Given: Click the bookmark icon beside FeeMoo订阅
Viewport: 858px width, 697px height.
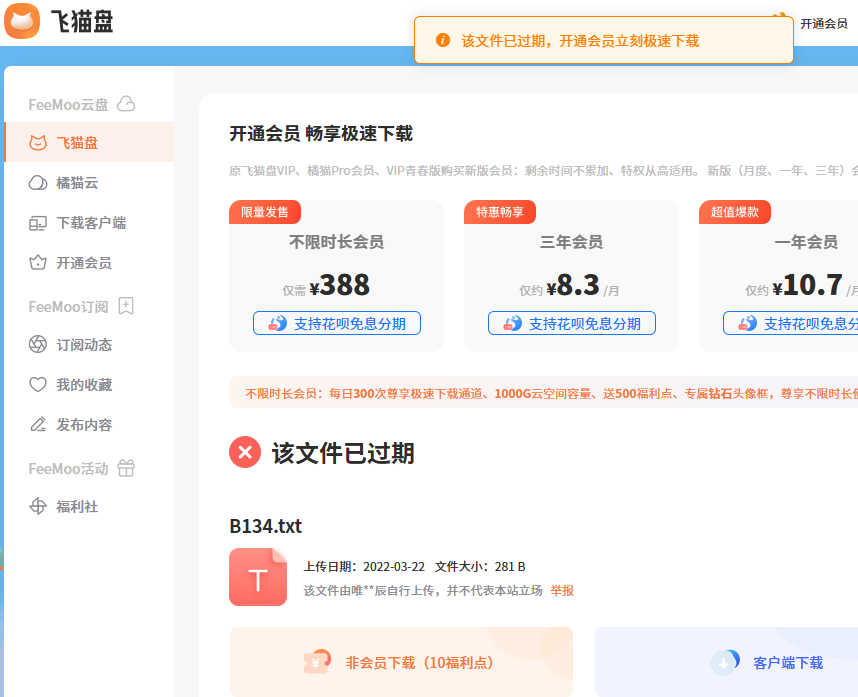Looking at the screenshot, I should pyautogui.click(x=126, y=306).
